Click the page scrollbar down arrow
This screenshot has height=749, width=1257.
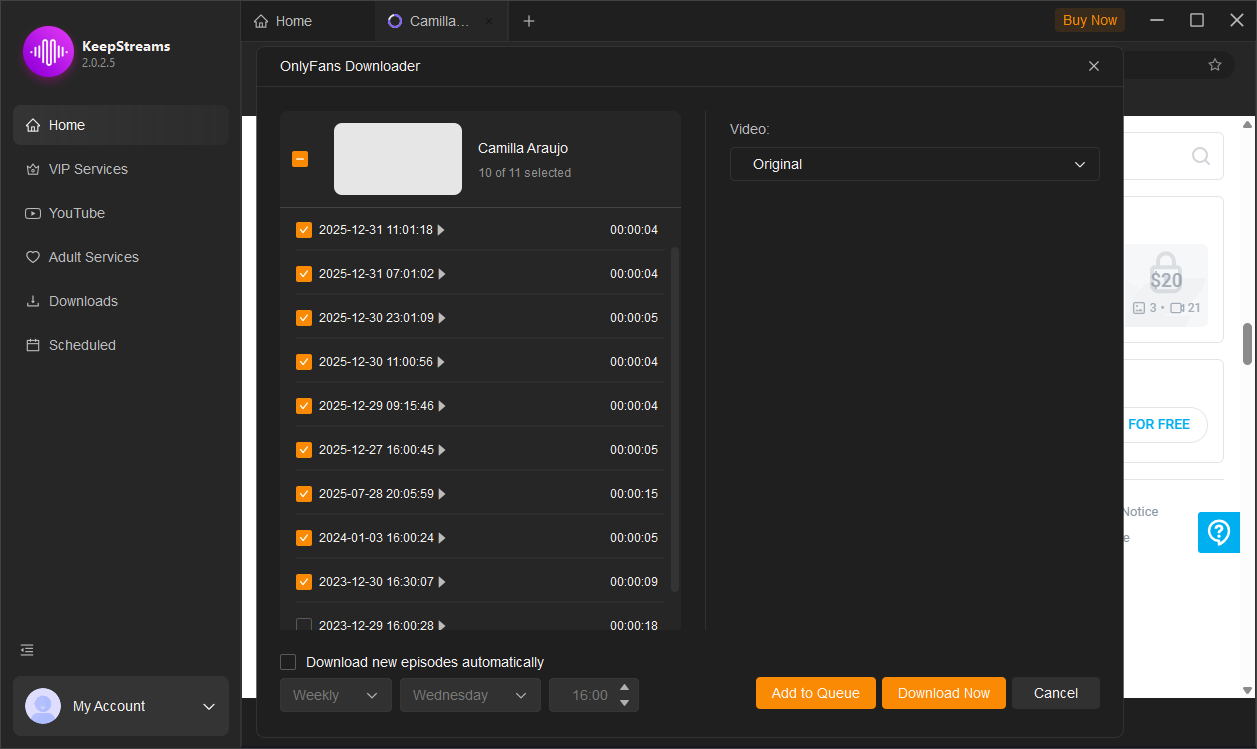(x=1247, y=690)
